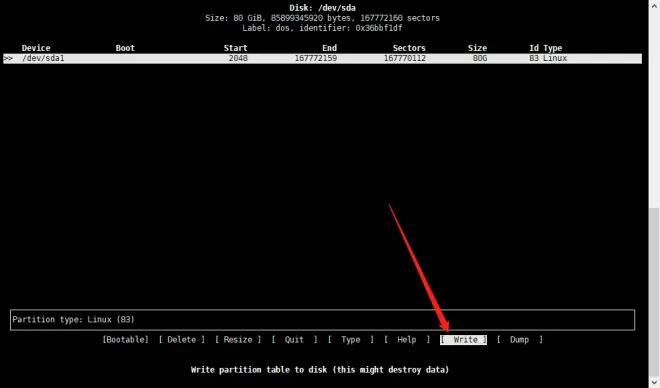Click the 83 Linux type cell
Viewport: 660px width, 388px height.
pyautogui.click(x=548, y=58)
